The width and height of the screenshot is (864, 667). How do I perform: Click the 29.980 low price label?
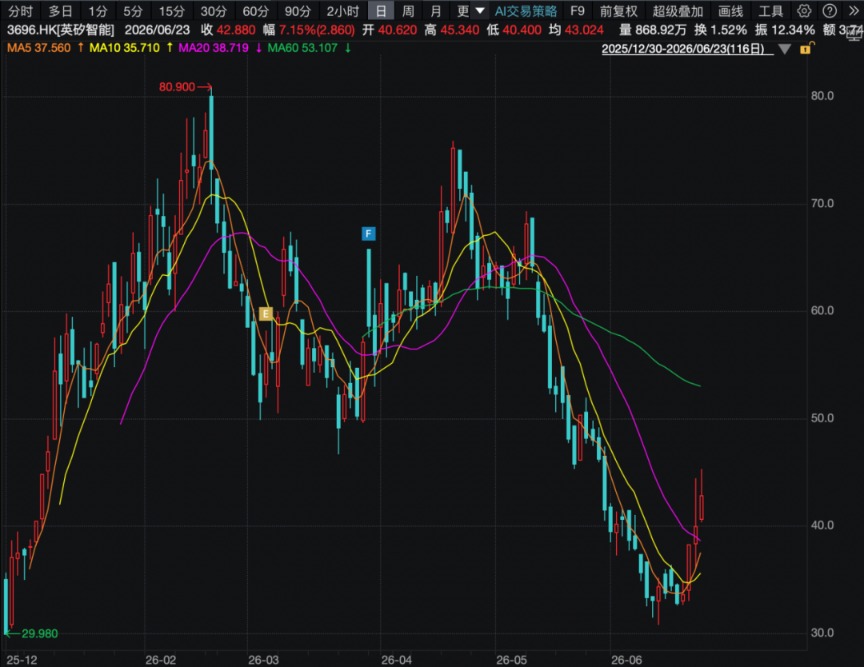point(40,634)
